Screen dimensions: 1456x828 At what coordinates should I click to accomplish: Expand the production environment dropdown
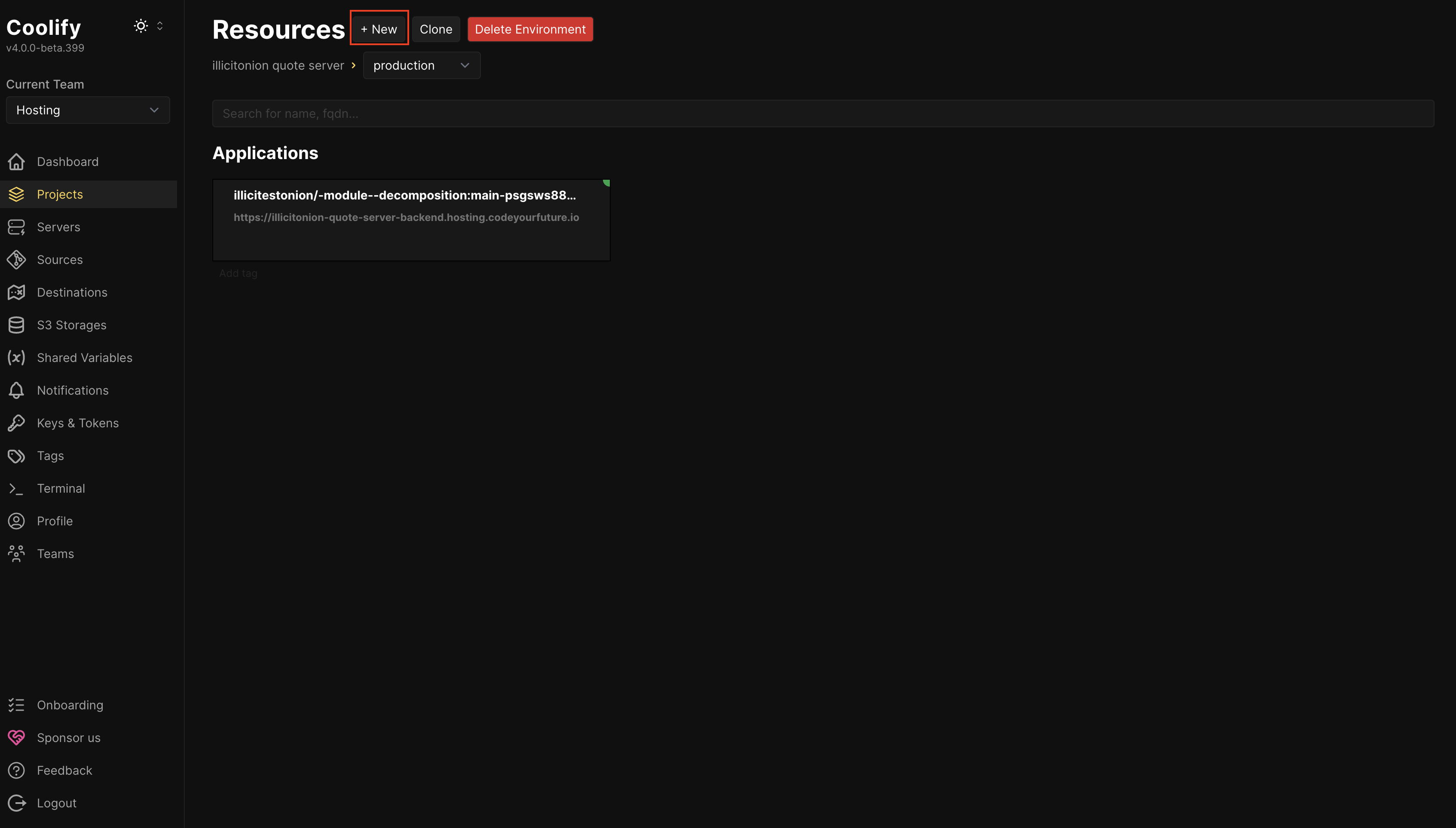click(x=421, y=65)
